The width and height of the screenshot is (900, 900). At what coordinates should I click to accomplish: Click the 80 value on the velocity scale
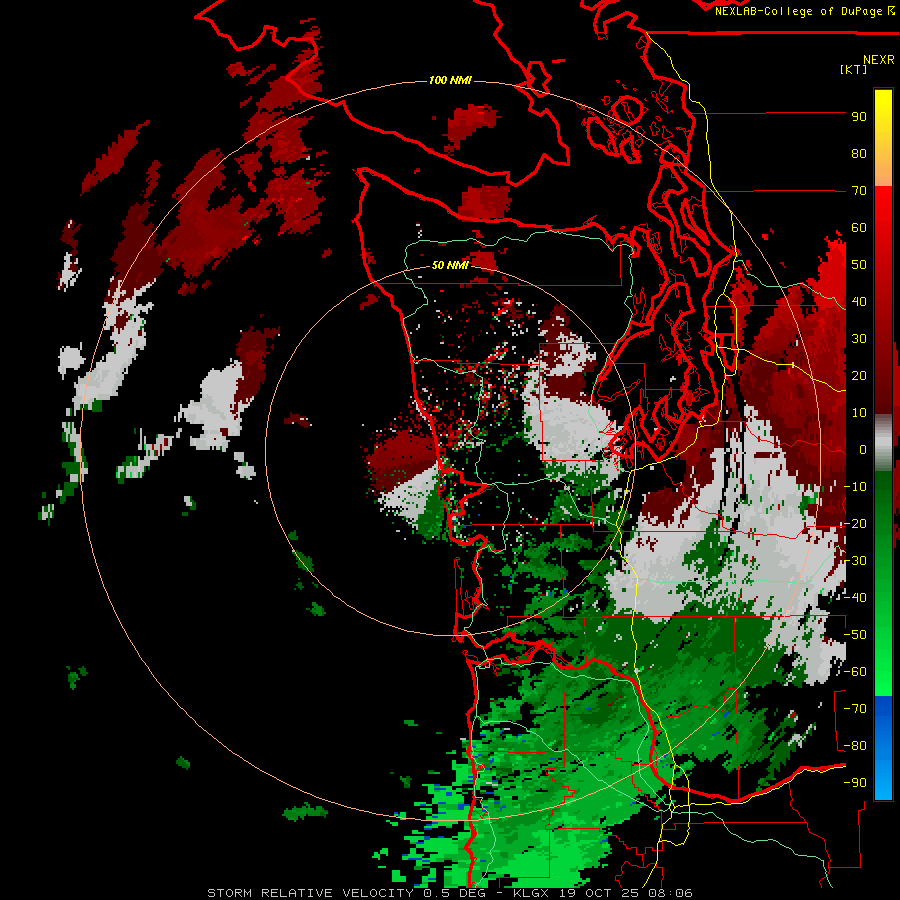click(859, 153)
